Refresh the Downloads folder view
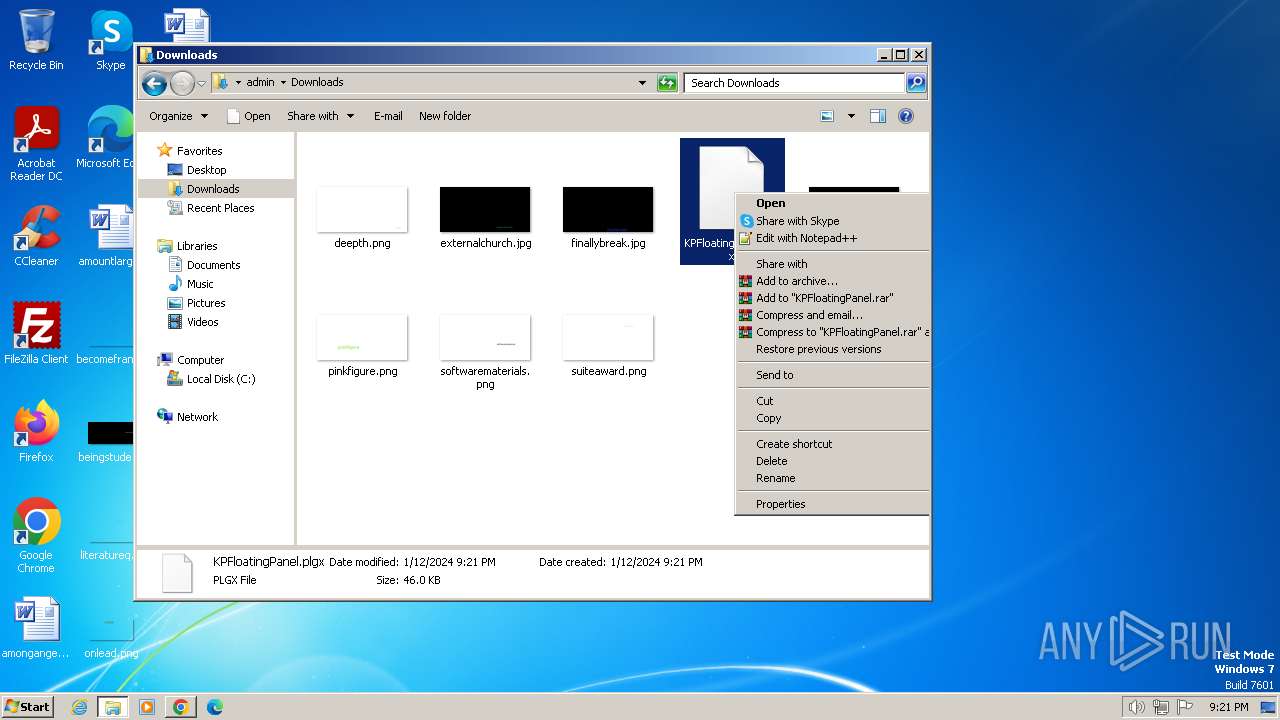The width and height of the screenshot is (1280, 720). pos(667,83)
